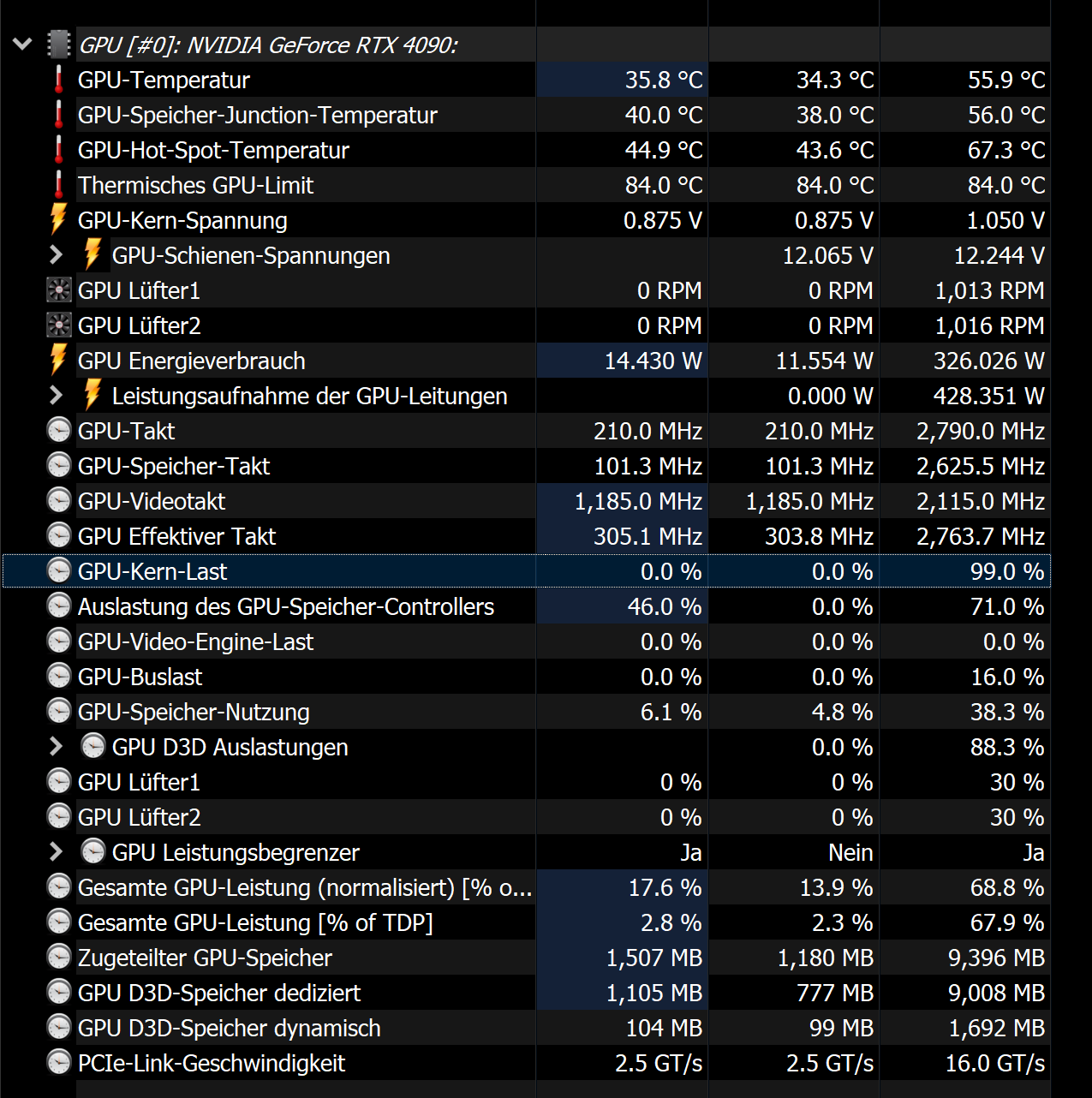Image resolution: width=1092 pixels, height=1098 pixels.
Task: Click the '67.3 °C' hot spot value
Action: (x=1006, y=150)
